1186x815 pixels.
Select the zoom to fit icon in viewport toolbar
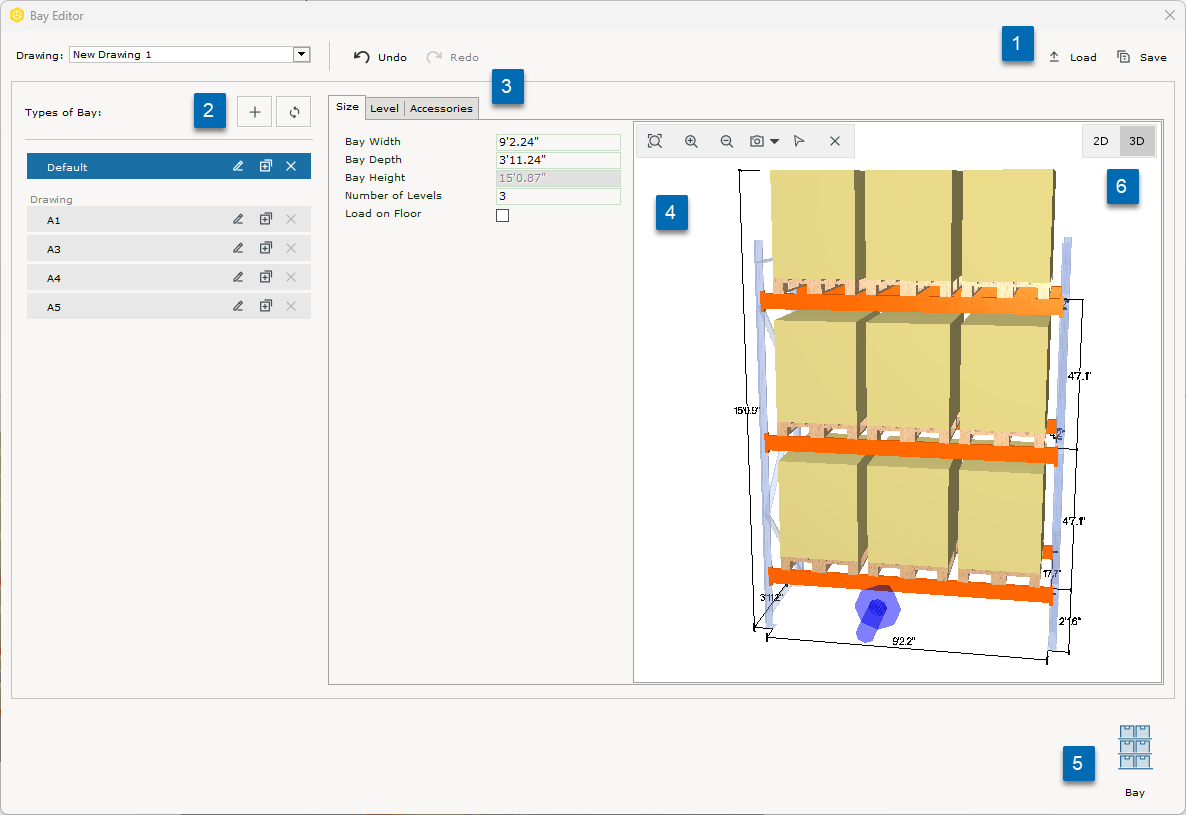point(655,141)
